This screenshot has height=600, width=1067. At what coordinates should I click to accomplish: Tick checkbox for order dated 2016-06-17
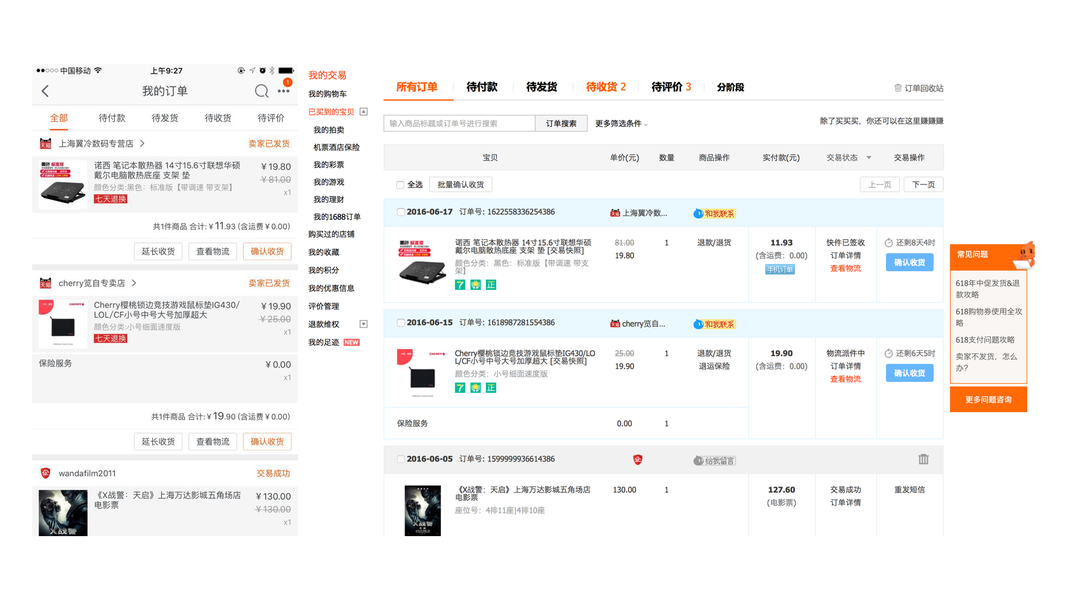pos(401,212)
